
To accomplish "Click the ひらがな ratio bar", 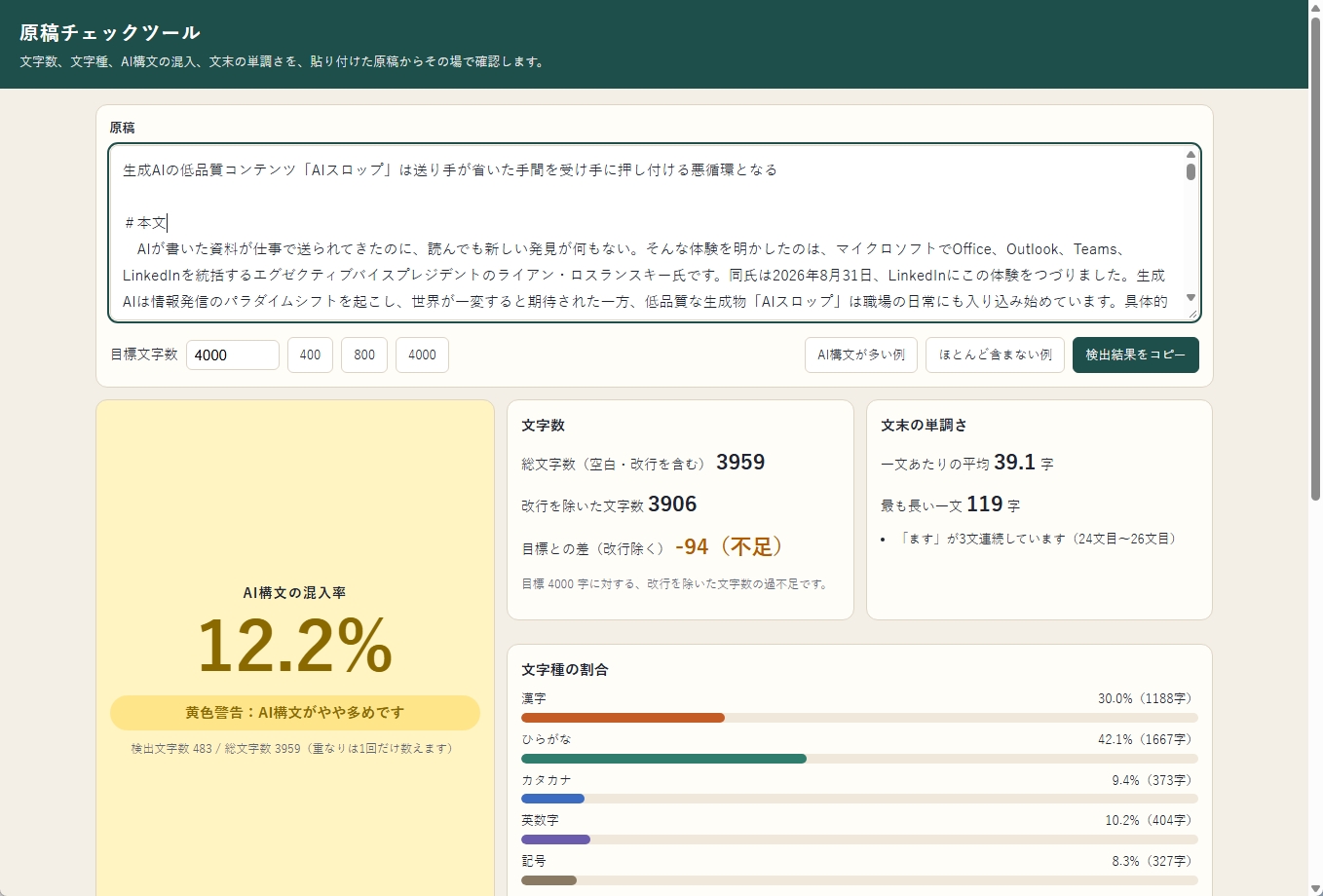I will pyautogui.click(x=859, y=759).
